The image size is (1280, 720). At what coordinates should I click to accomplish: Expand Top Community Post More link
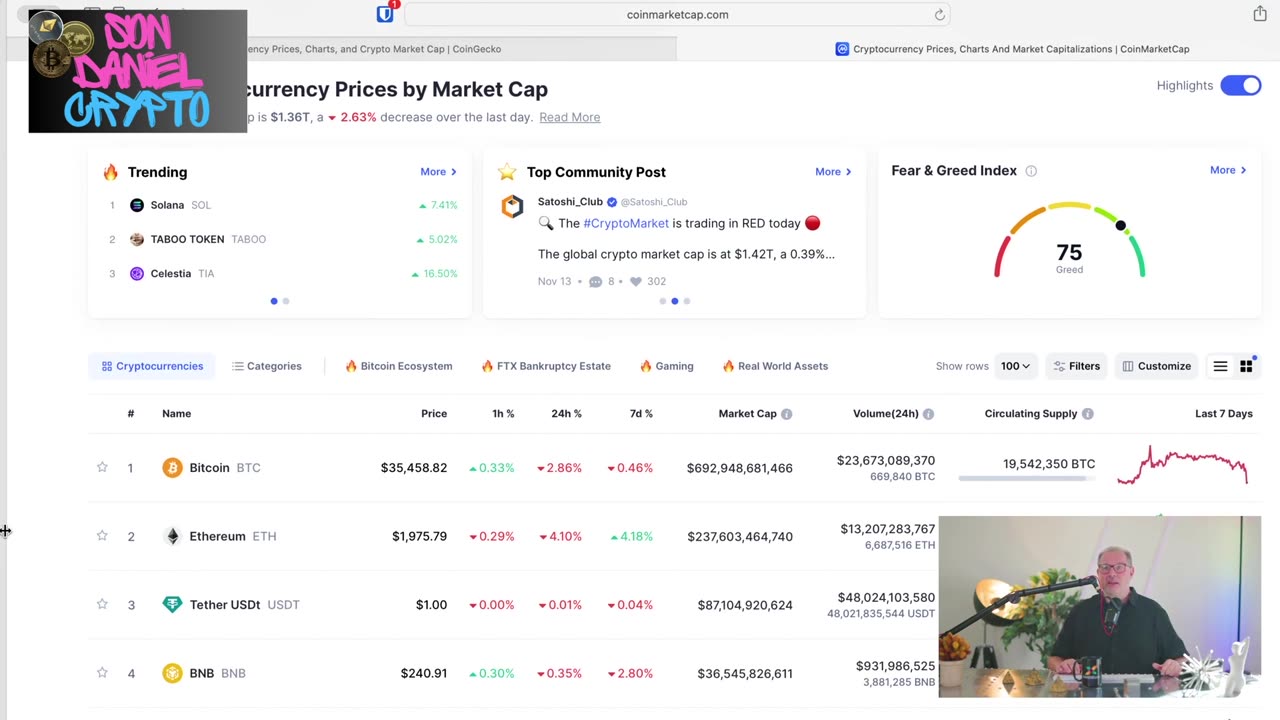pyautogui.click(x=833, y=172)
